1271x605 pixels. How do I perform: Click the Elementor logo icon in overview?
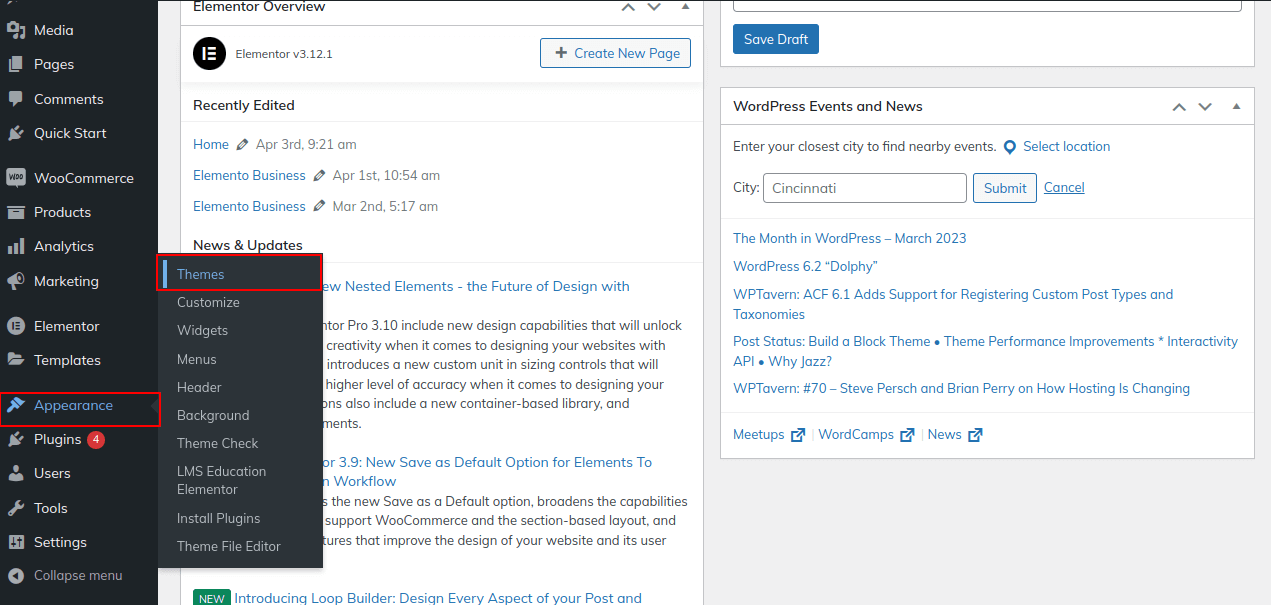click(209, 53)
